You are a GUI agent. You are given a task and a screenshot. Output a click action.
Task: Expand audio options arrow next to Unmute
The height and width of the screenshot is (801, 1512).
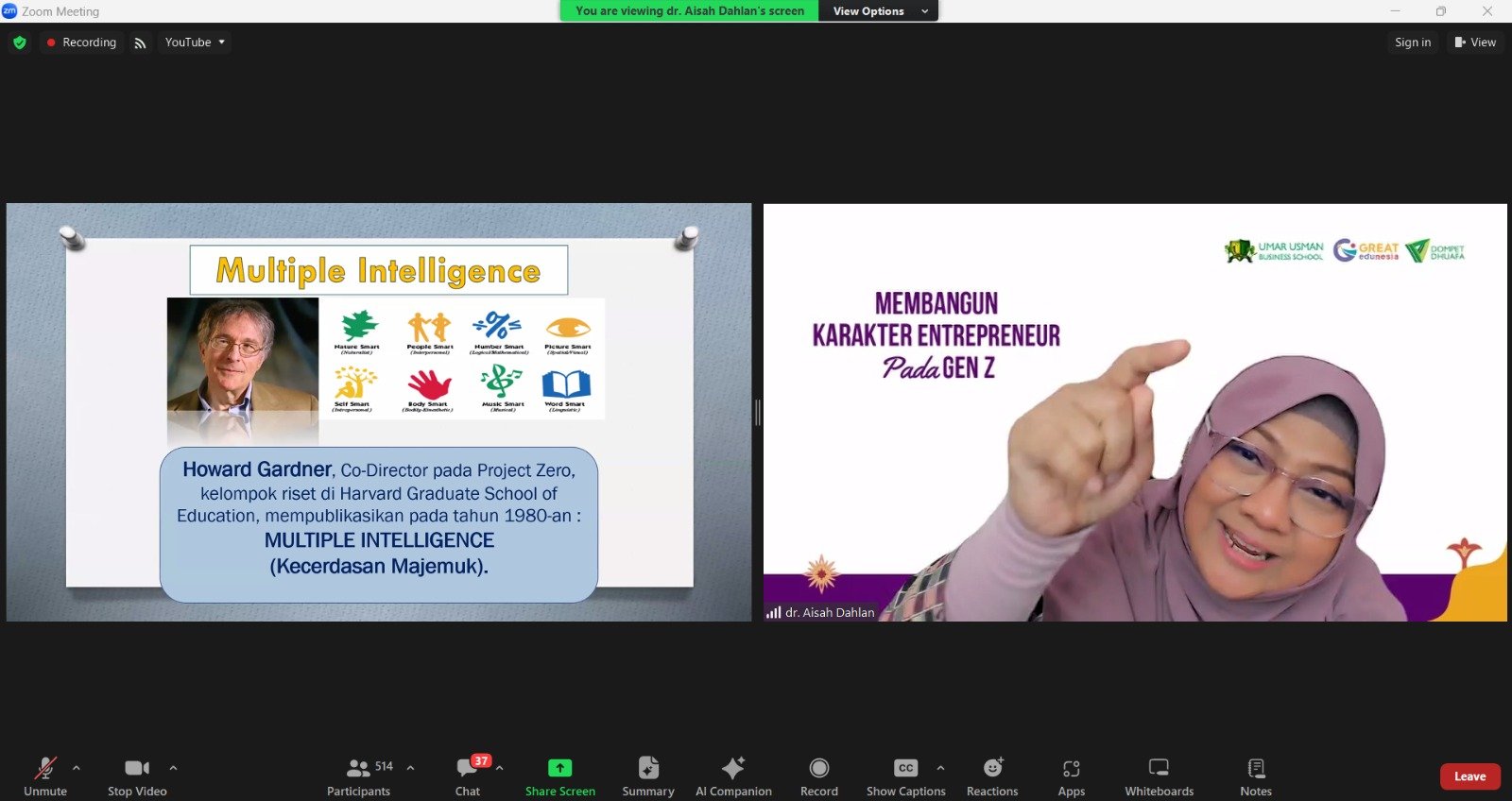(x=77, y=768)
